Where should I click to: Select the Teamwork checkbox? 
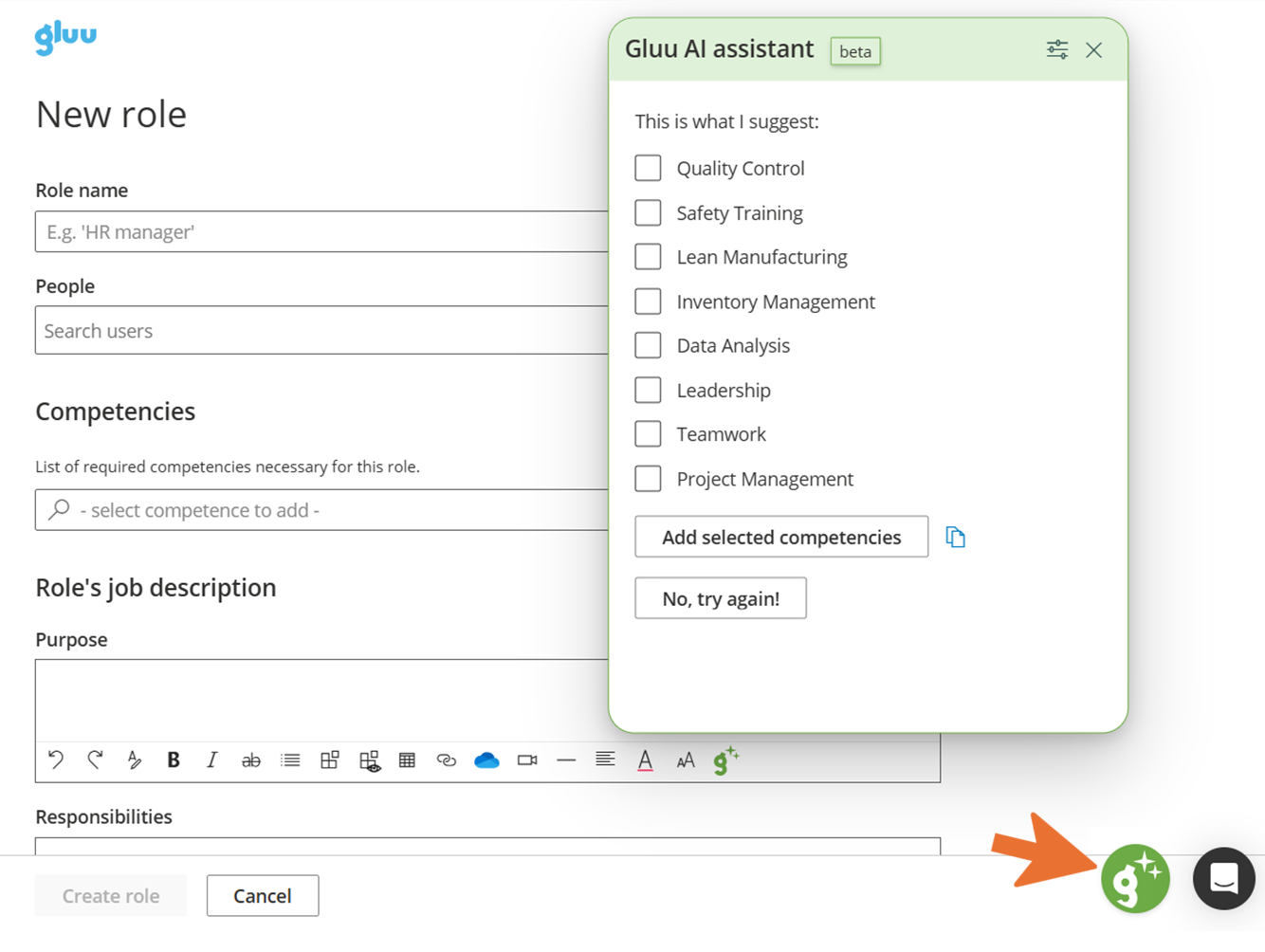(x=648, y=434)
